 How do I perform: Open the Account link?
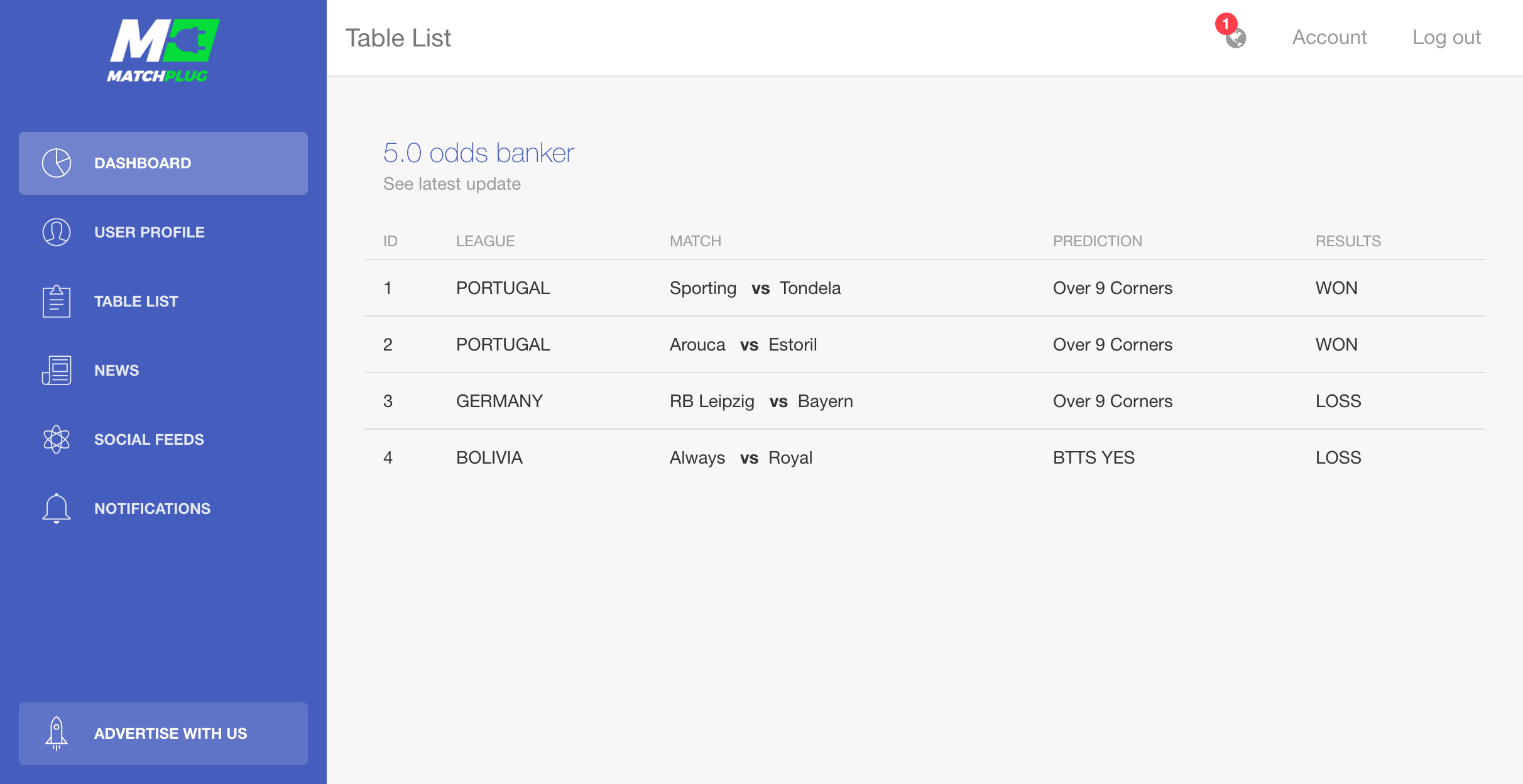click(x=1329, y=38)
